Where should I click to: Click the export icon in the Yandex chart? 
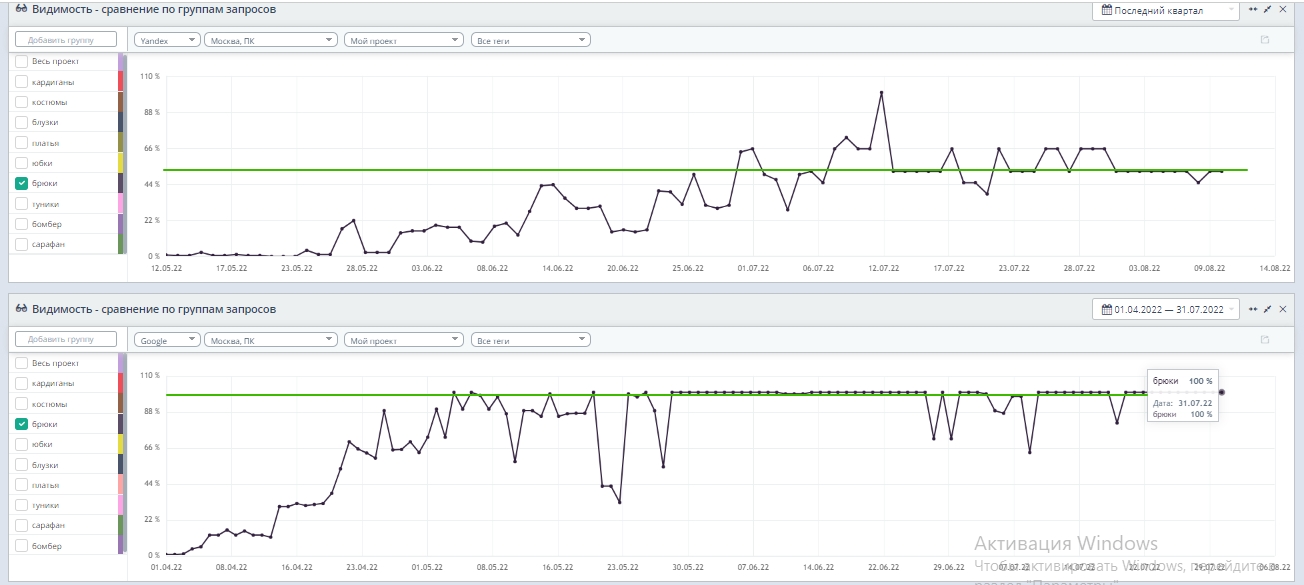click(1264, 40)
